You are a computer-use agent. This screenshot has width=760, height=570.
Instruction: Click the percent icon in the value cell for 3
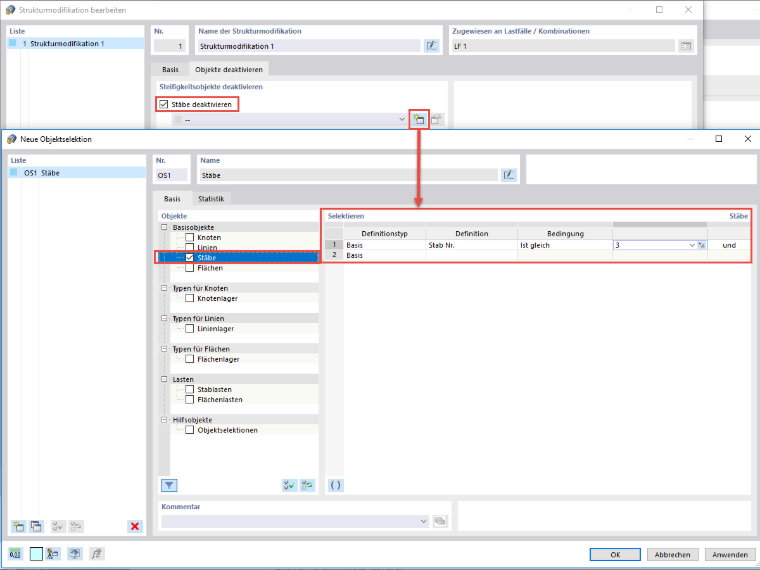[x=702, y=245]
